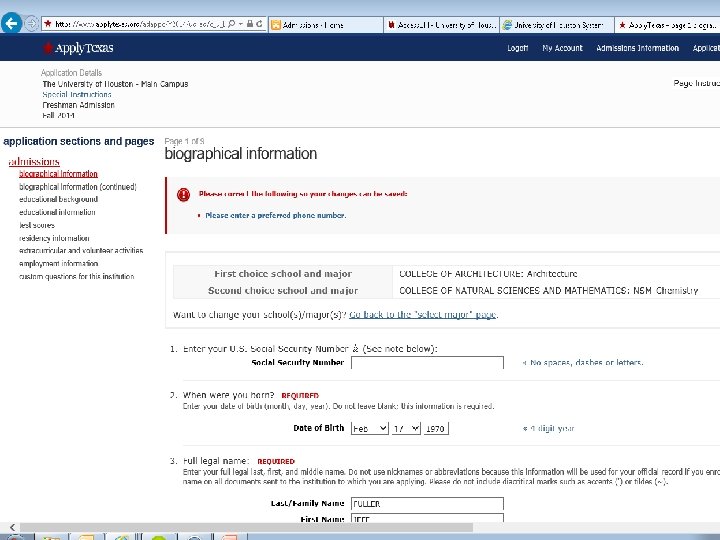Click the 'Please enter a preferred phone number' message
720x540 pixels.
(x=276, y=215)
